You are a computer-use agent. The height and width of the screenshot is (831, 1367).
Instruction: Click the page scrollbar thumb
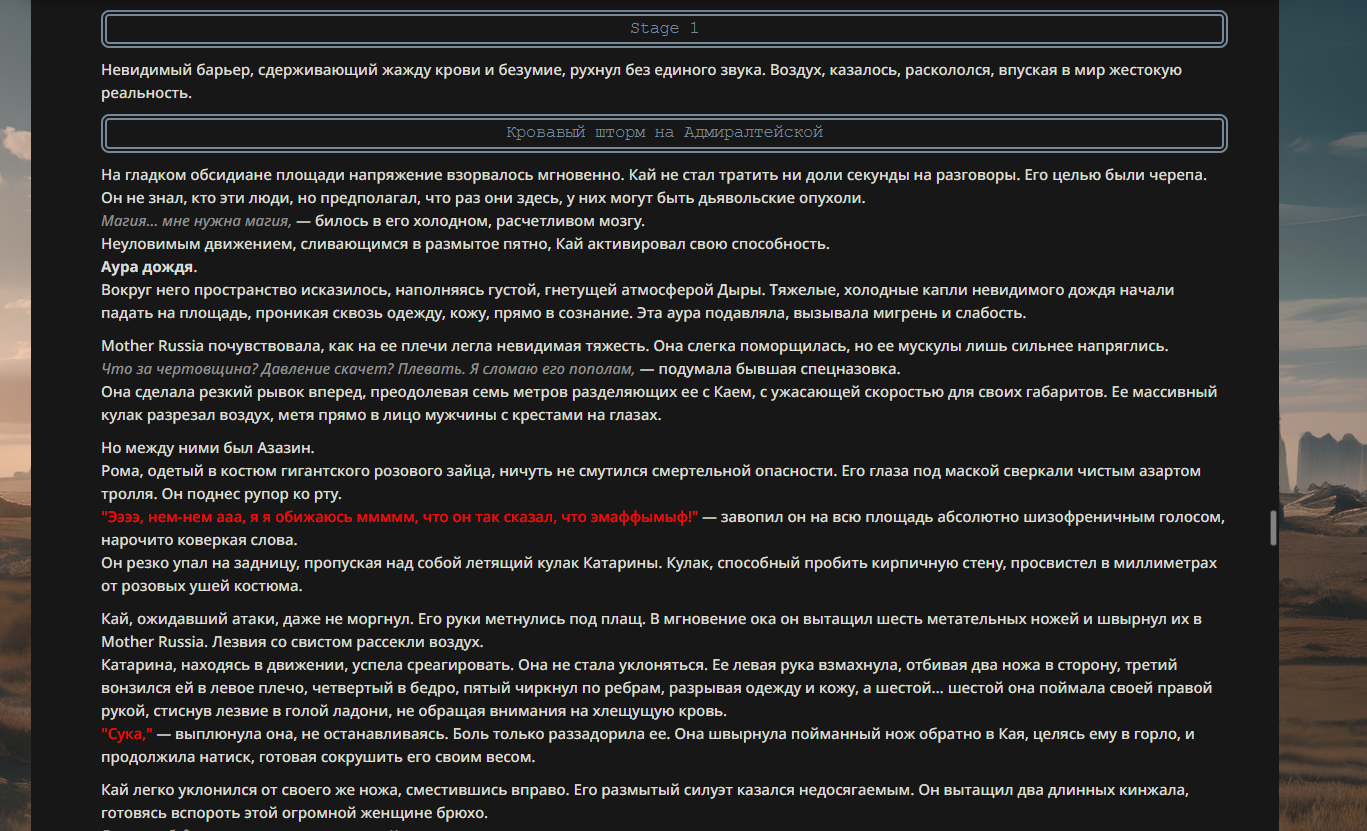click(x=1273, y=527)
